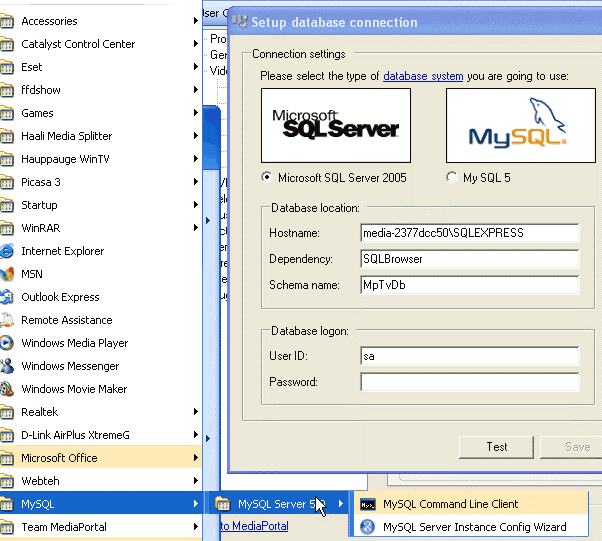The height and width of the screenshot is (541, 602).
Task: Focus the Password text field
Action: pos(469,382)
